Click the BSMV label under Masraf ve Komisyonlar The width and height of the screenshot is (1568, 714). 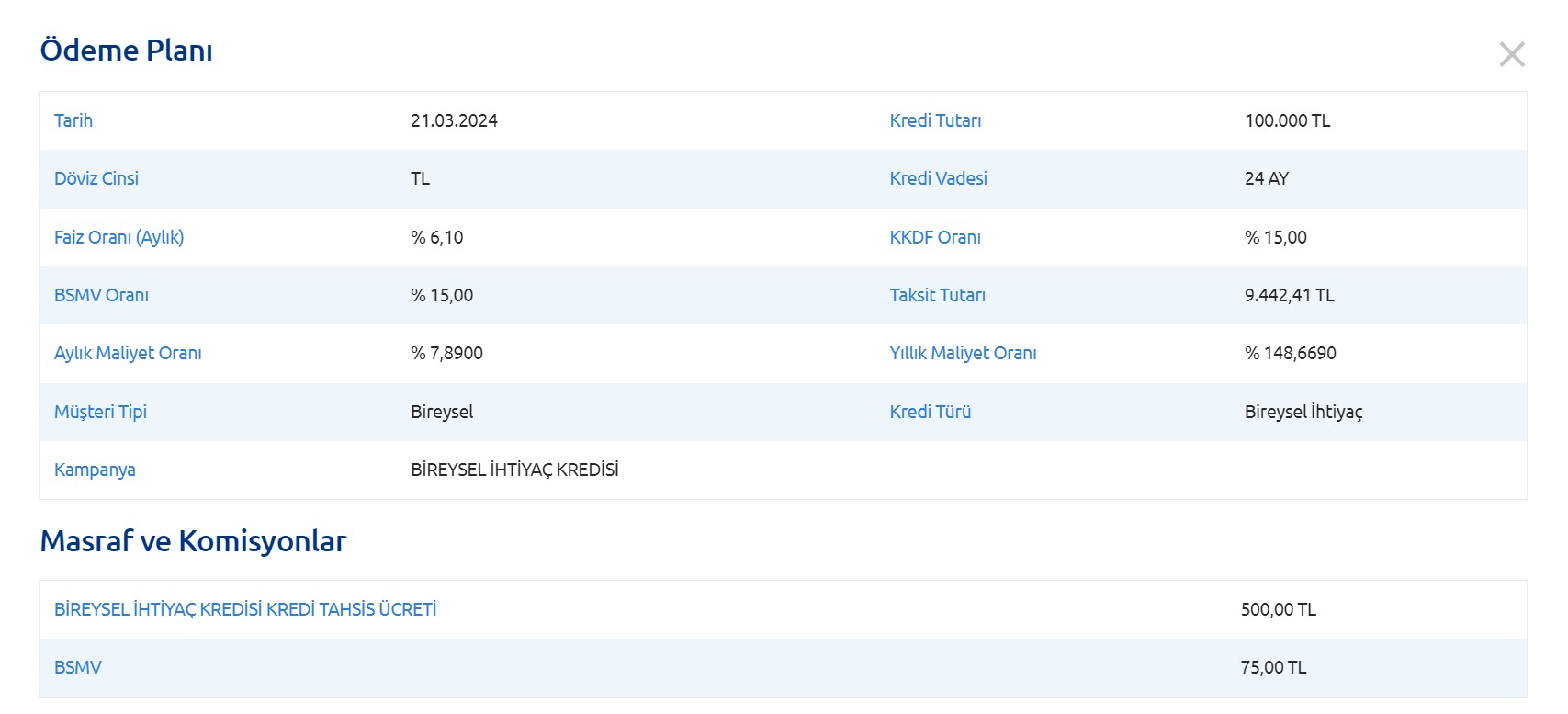pos(78,667)
